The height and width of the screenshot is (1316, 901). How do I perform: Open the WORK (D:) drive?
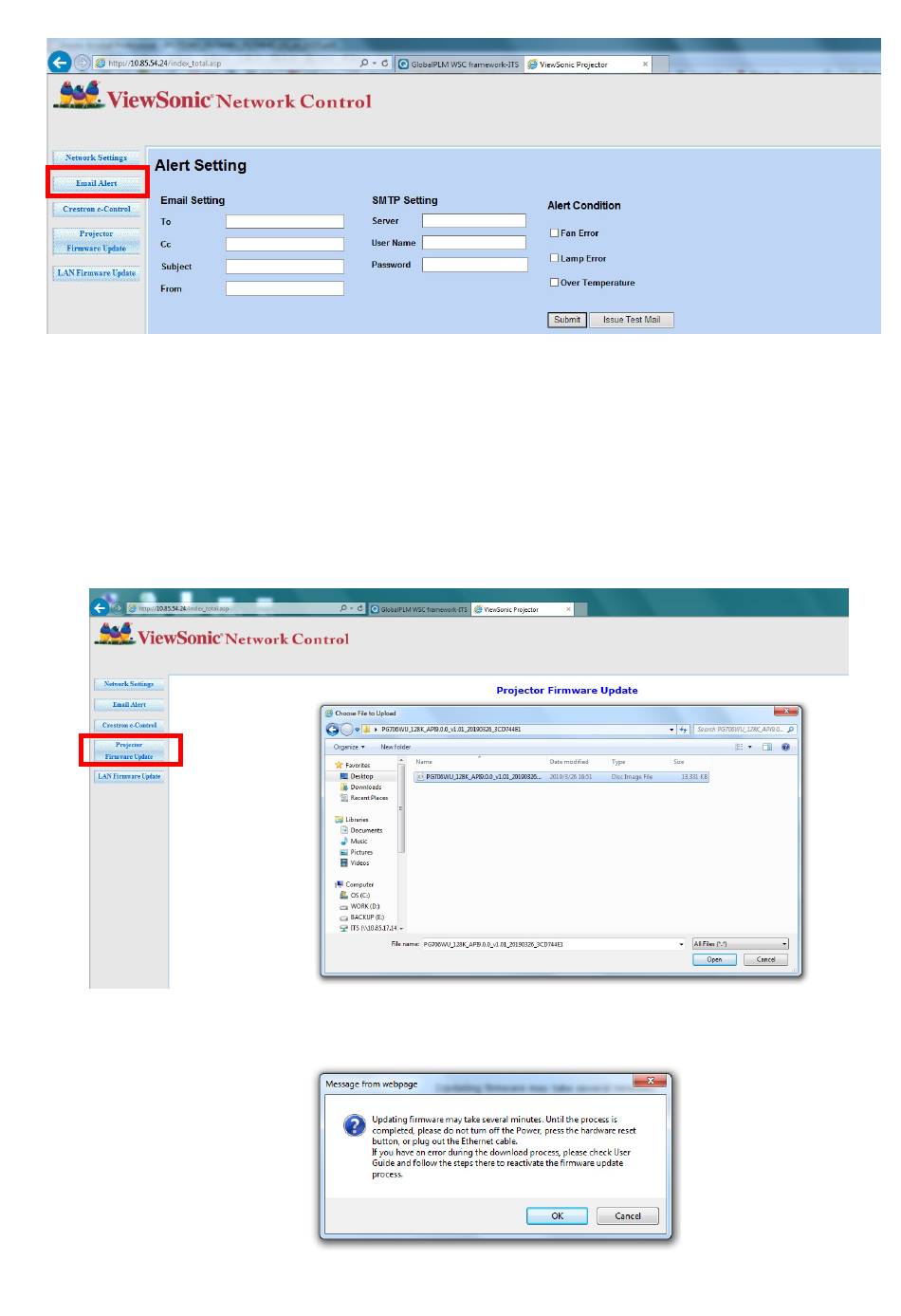359,906
